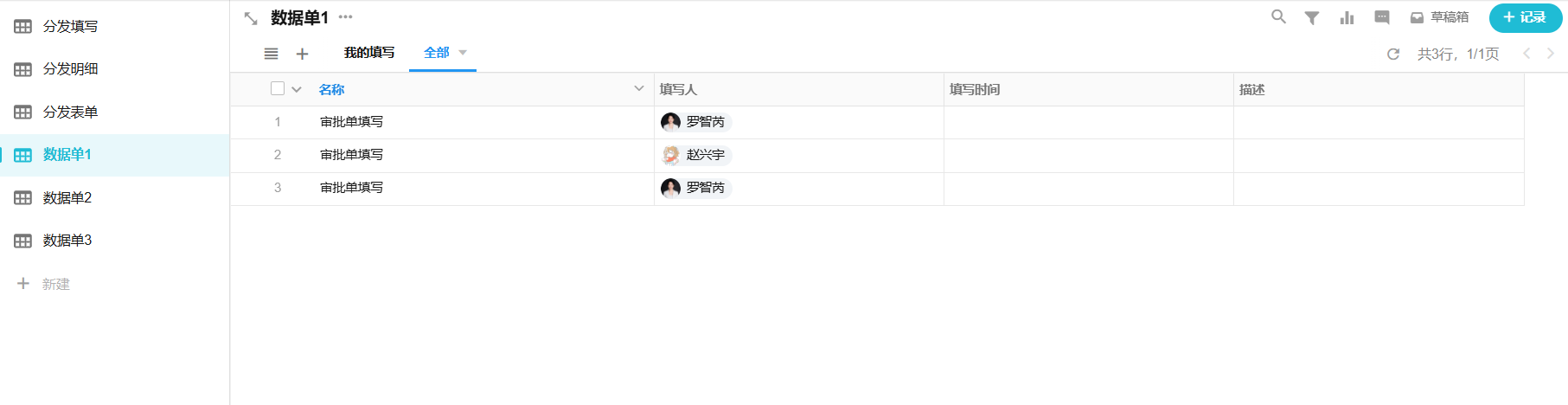Screen dimensions: 1568x405
Task: Open the 名称 column dropdown arrow
Action: point(639,88)
